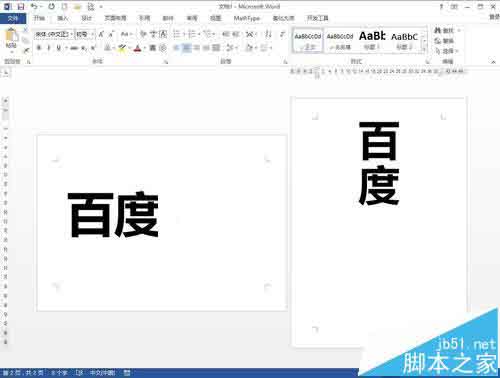Create a new blank document from quick access toolbar
Screen dimensions: 500x378
(65, 6)
